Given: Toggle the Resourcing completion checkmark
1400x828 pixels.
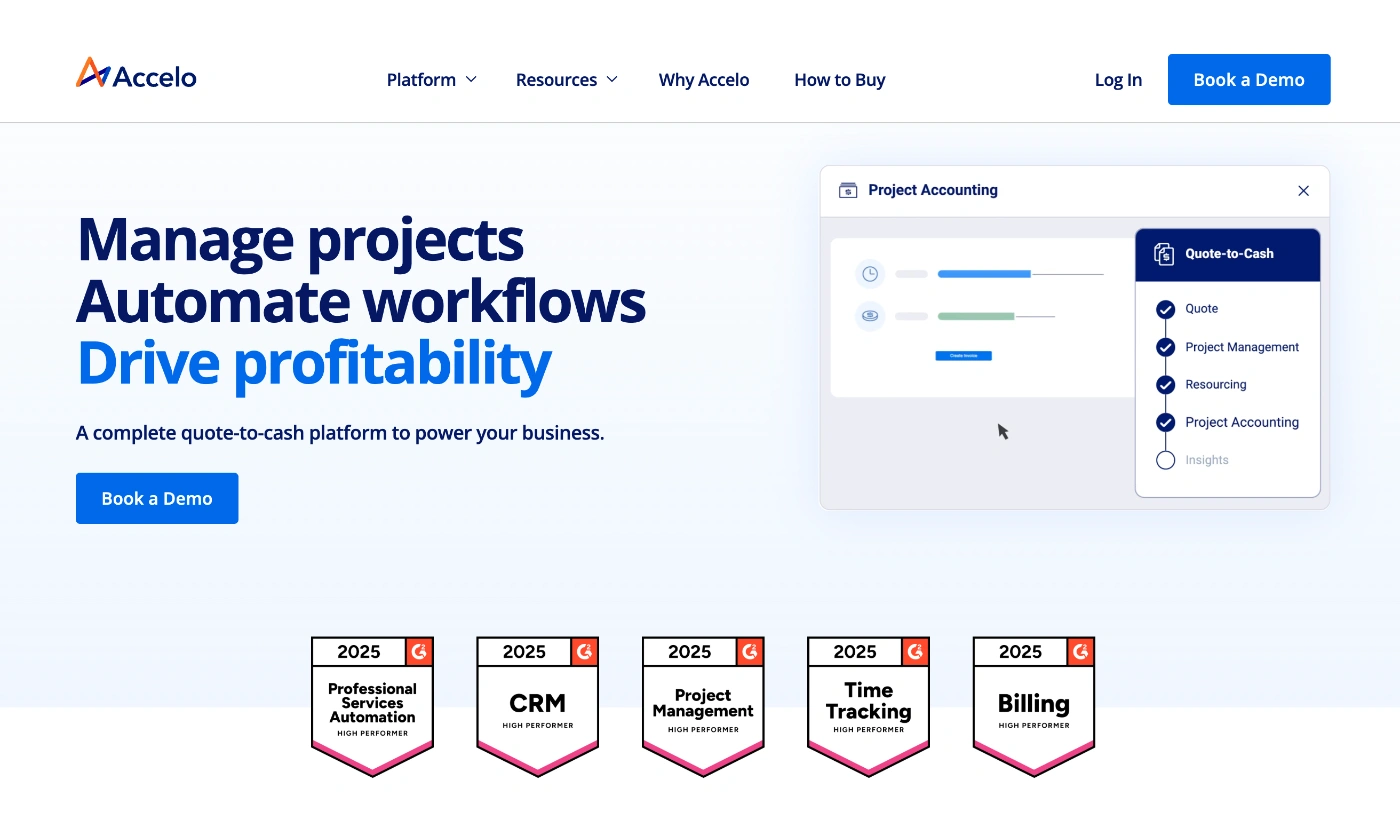Looking at the screenshot, I should pos(1165,384).
